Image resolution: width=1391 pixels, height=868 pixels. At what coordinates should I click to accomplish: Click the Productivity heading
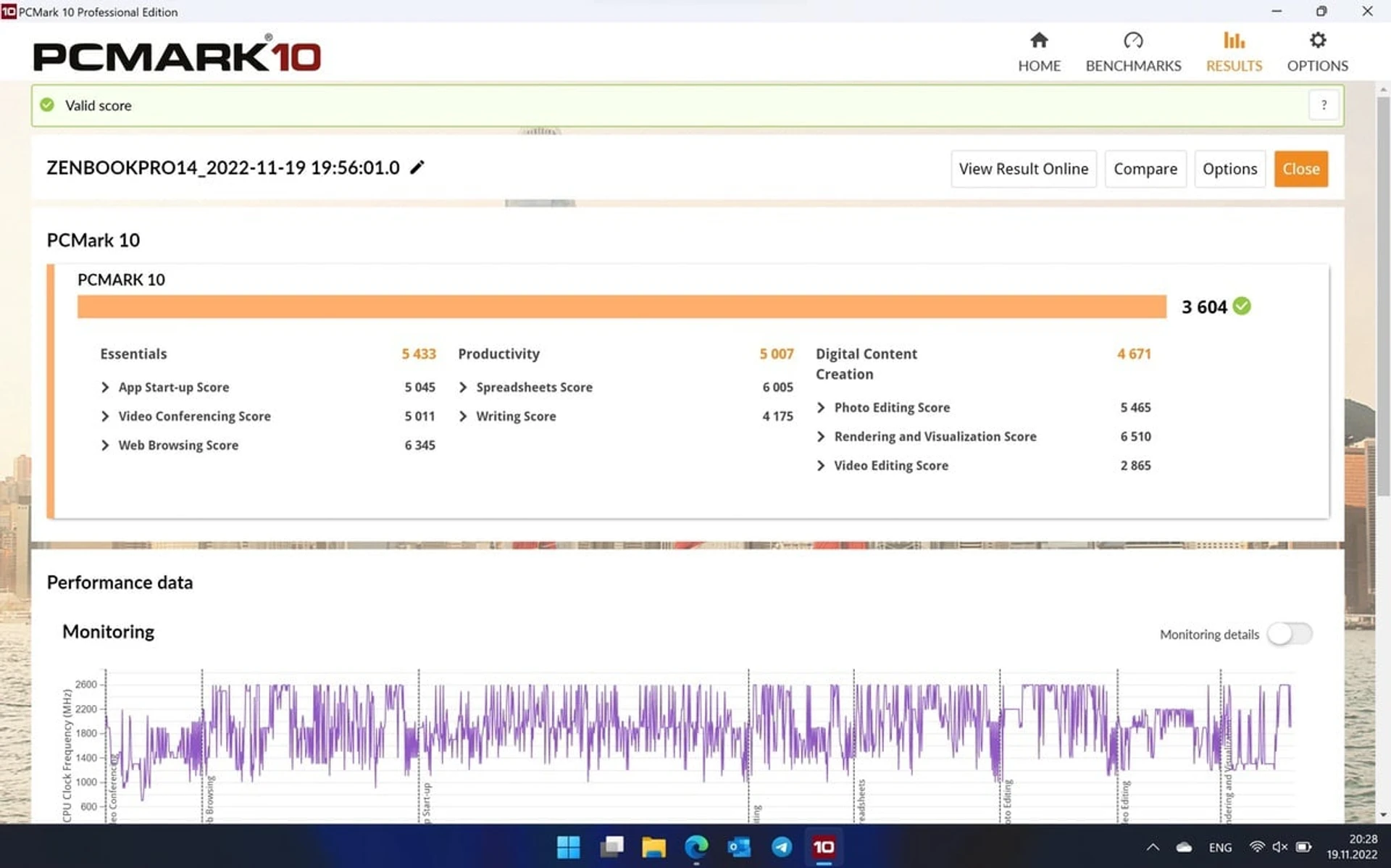coord(498,354)
